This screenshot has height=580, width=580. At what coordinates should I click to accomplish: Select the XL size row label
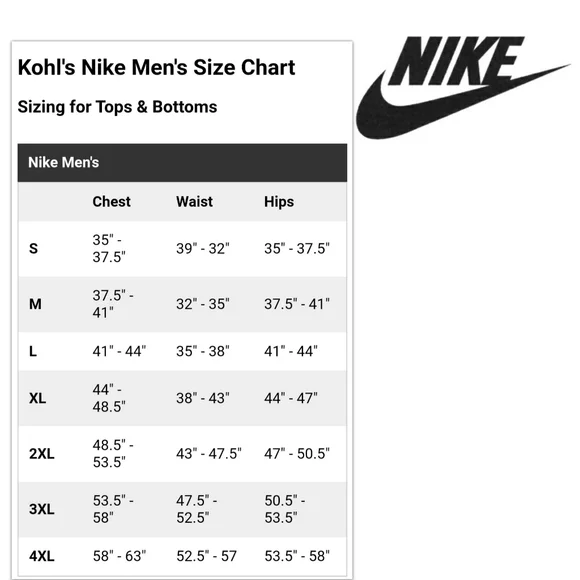click(x=37, y=398)
